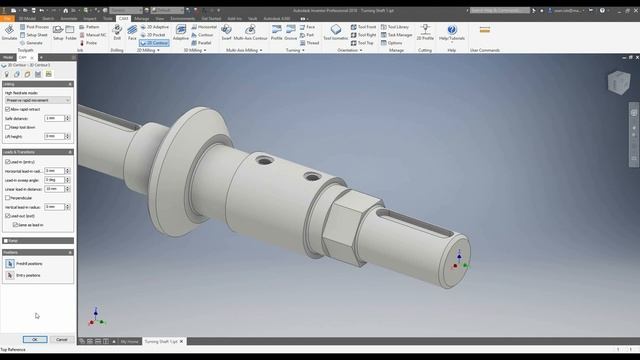Choose 3D Adaptive milling icon
Image resolution: width=640 pixels, height=360 pixels.
pos(180,32)
